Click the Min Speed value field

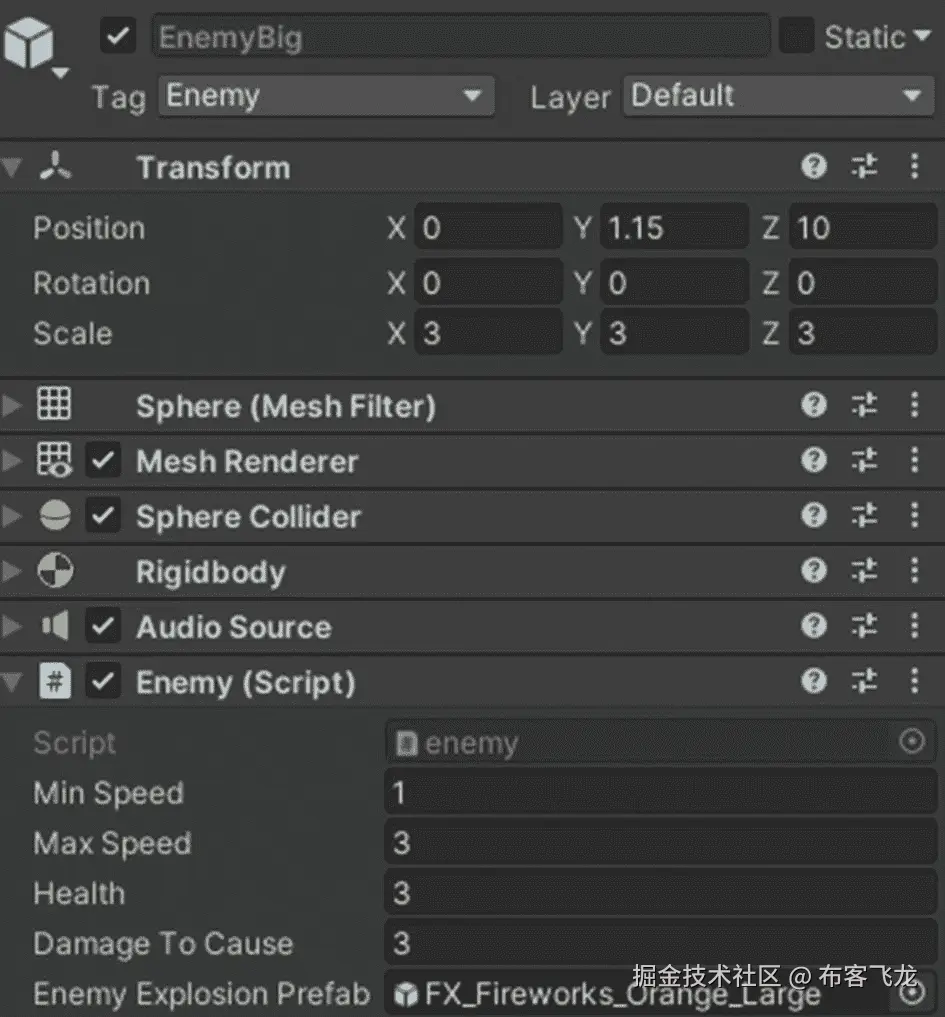click(660, 793)
